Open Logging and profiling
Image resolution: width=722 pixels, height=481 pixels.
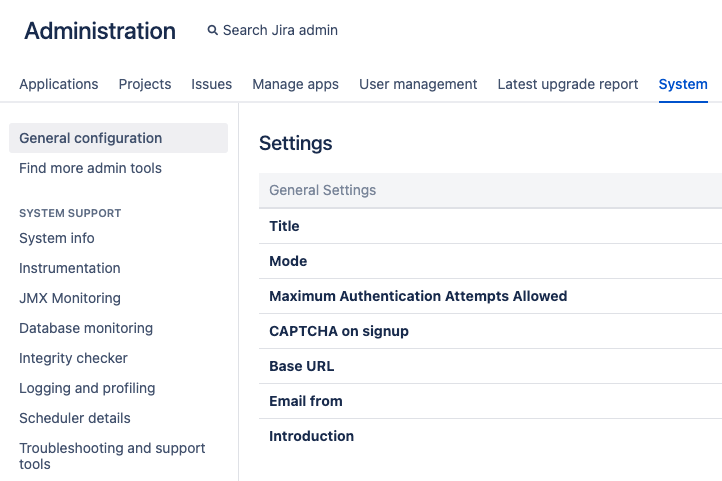[87, 388]
